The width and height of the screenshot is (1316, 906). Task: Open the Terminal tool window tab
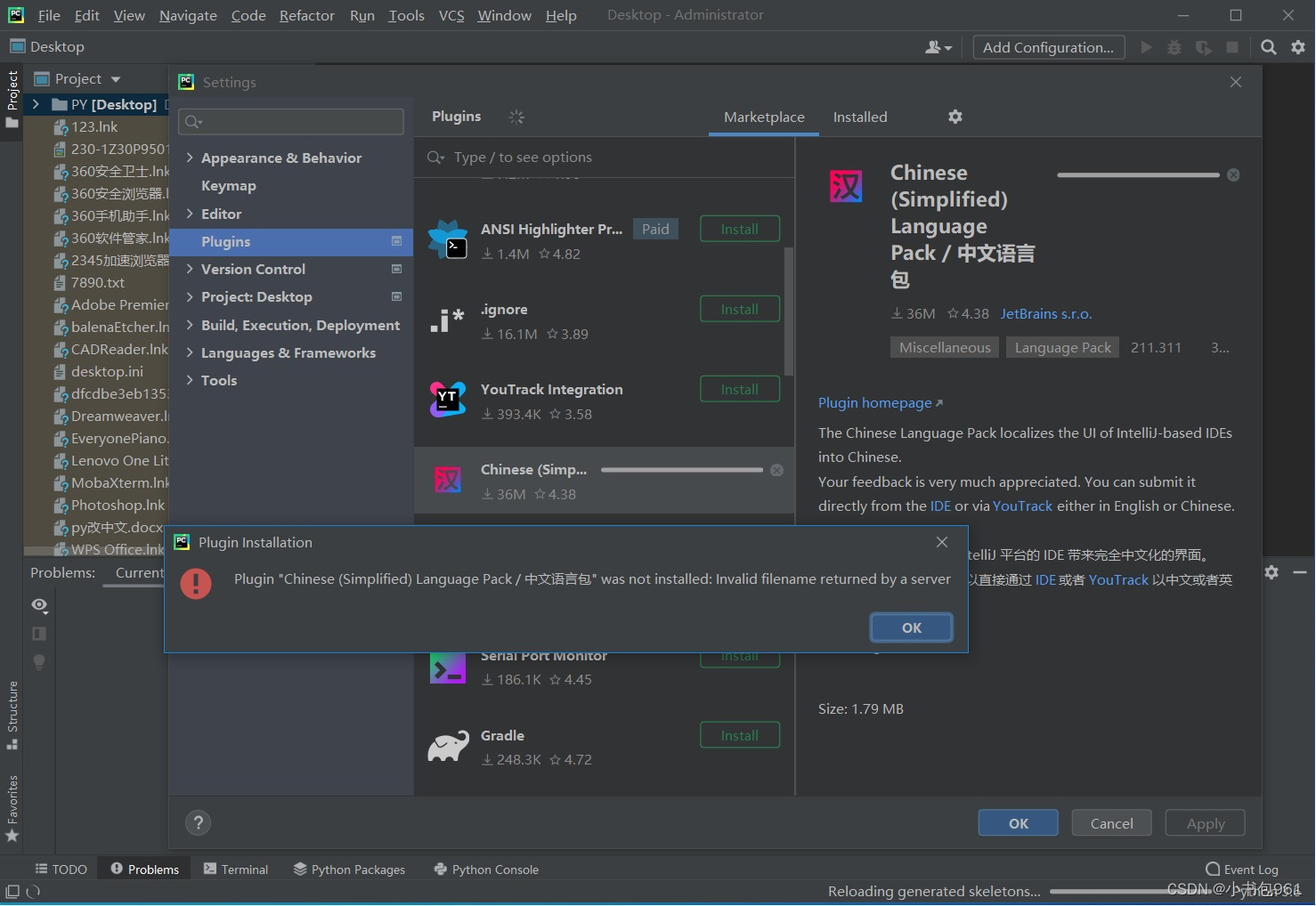point(236,870)
